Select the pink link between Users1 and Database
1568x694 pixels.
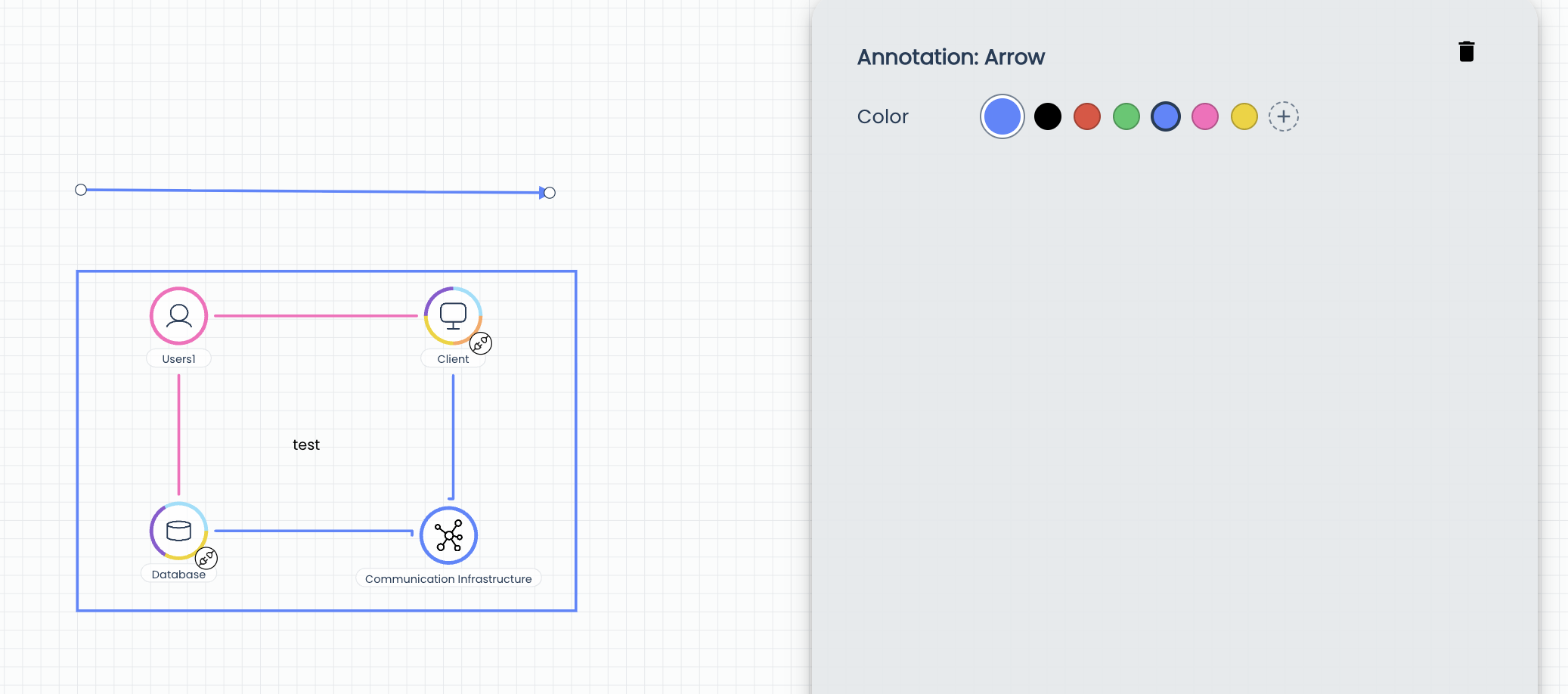178,435
